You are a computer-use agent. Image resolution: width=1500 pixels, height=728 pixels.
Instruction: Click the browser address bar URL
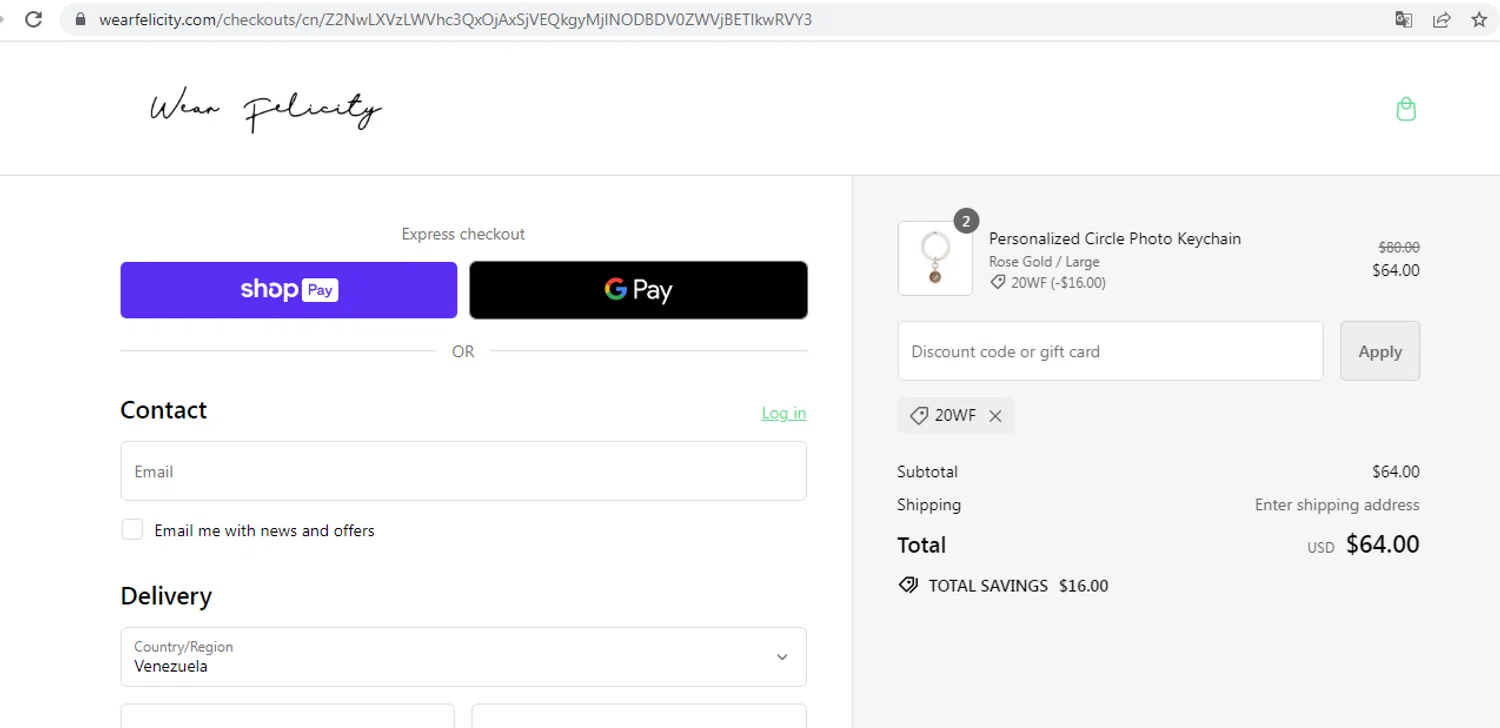455,19
